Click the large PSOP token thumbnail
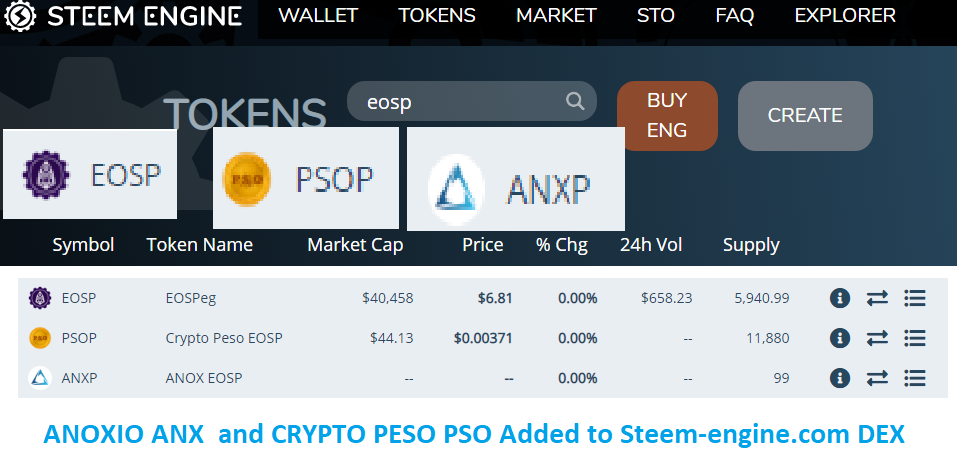 pos(303,179)
